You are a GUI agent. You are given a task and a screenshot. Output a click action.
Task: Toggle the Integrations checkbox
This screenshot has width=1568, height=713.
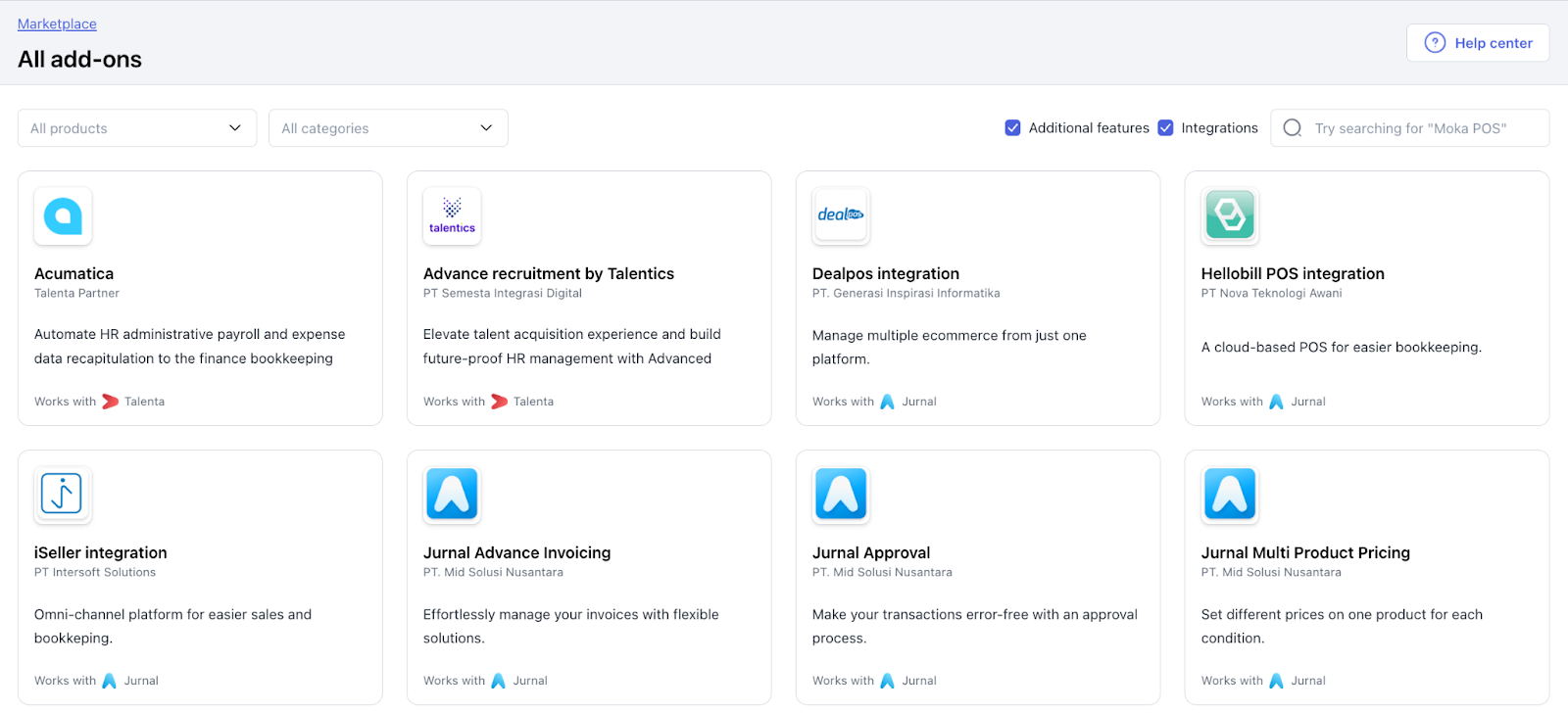pyautogui.click(x=1166, y=128)
